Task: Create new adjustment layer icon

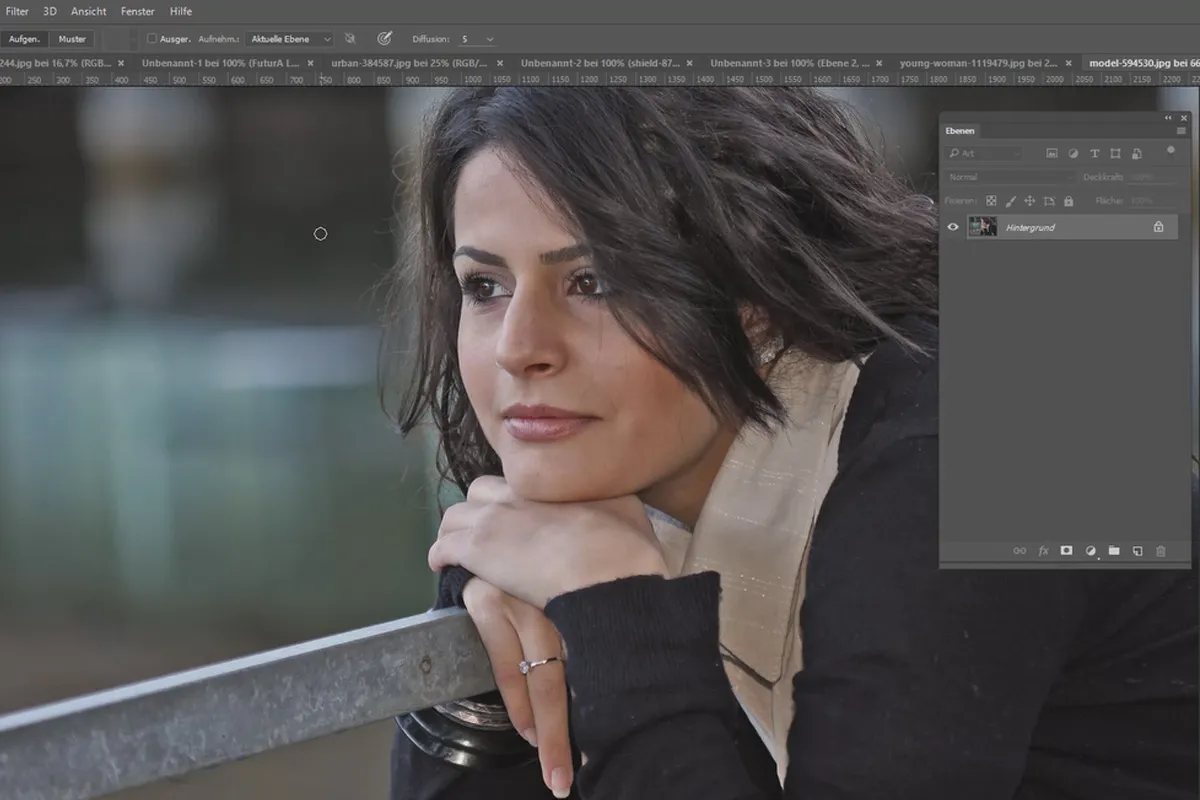Action: (1090, 551)
